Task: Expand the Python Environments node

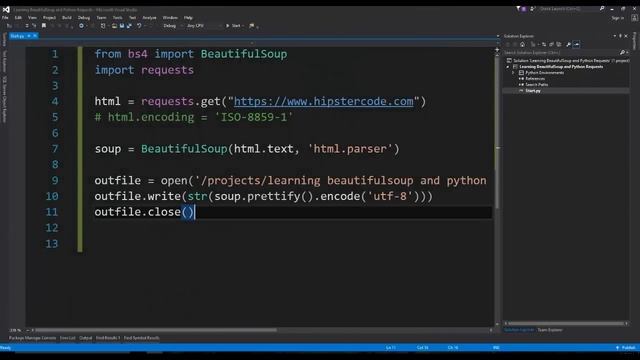Action: click(513, 73)
